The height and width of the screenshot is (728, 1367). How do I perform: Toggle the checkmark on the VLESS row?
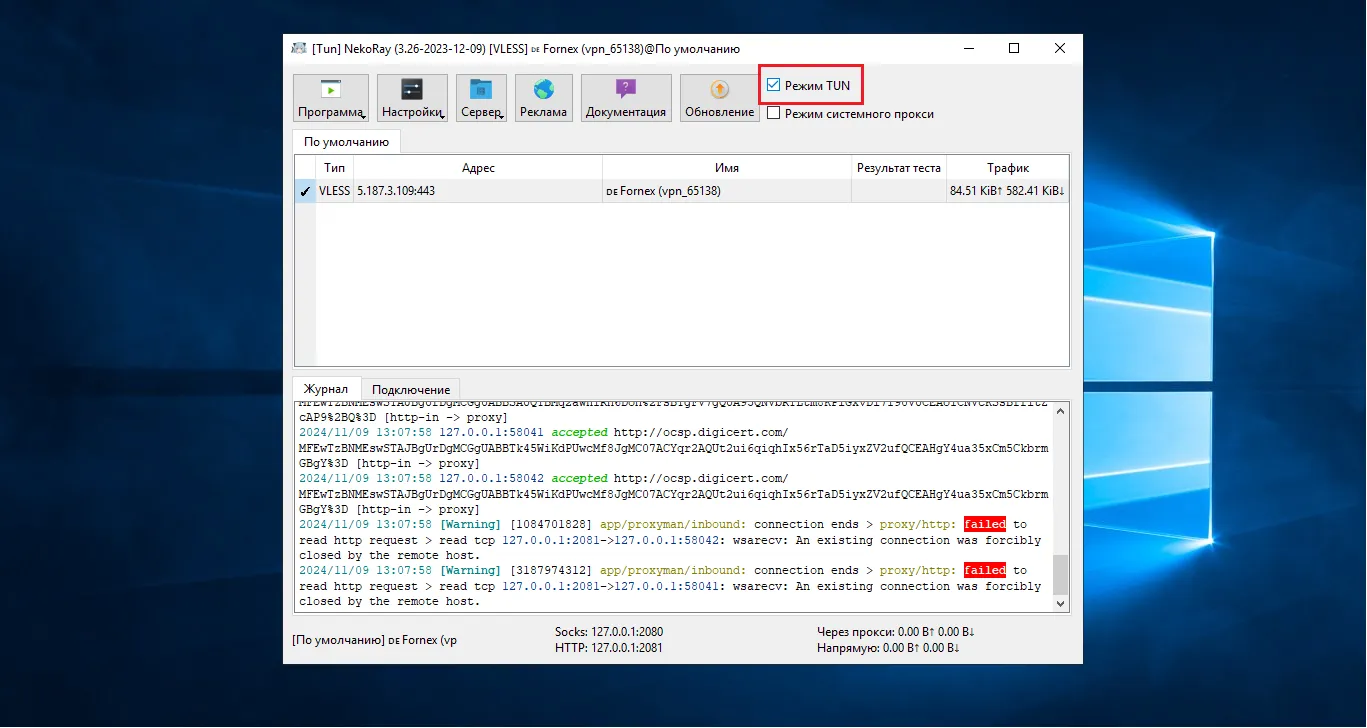point(305,191)
